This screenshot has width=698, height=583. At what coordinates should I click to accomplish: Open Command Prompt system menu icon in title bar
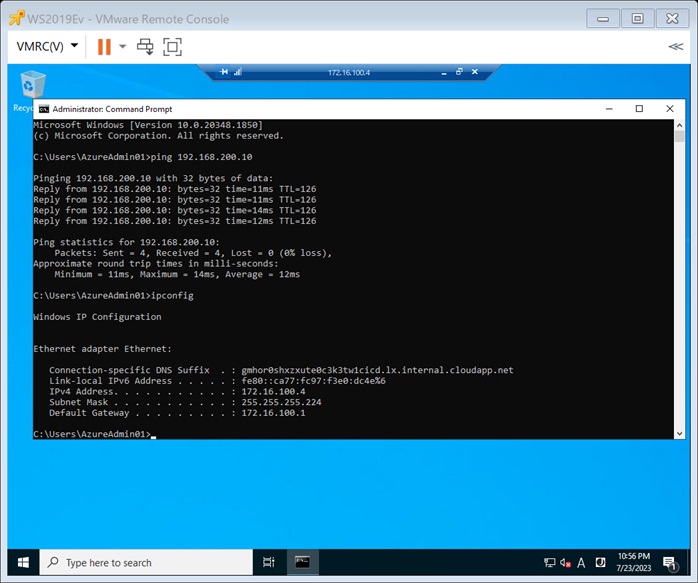(44, 109)
